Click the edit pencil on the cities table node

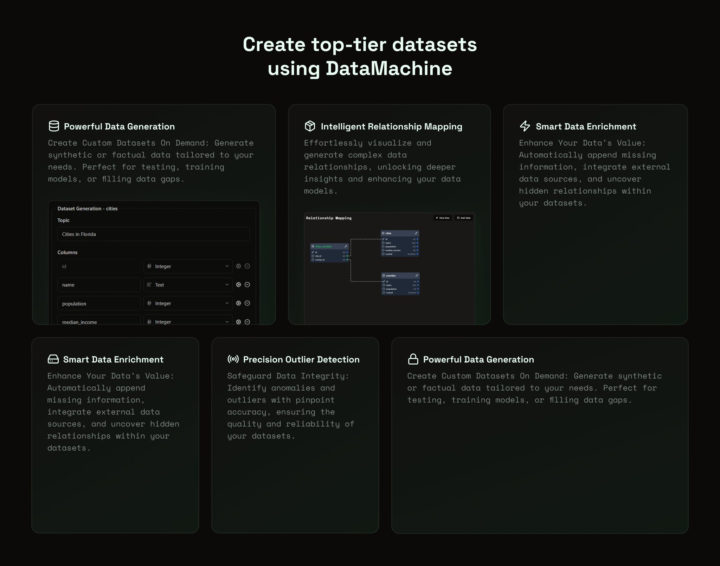pyautogui.click(x=415, y=233)
